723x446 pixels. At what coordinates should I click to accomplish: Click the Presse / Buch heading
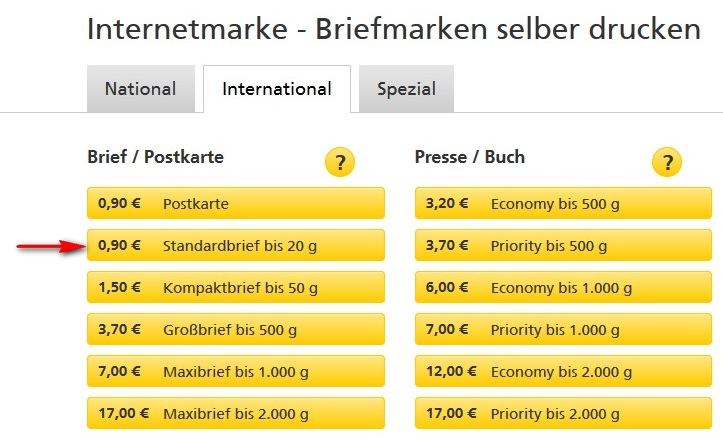point(469,157)
